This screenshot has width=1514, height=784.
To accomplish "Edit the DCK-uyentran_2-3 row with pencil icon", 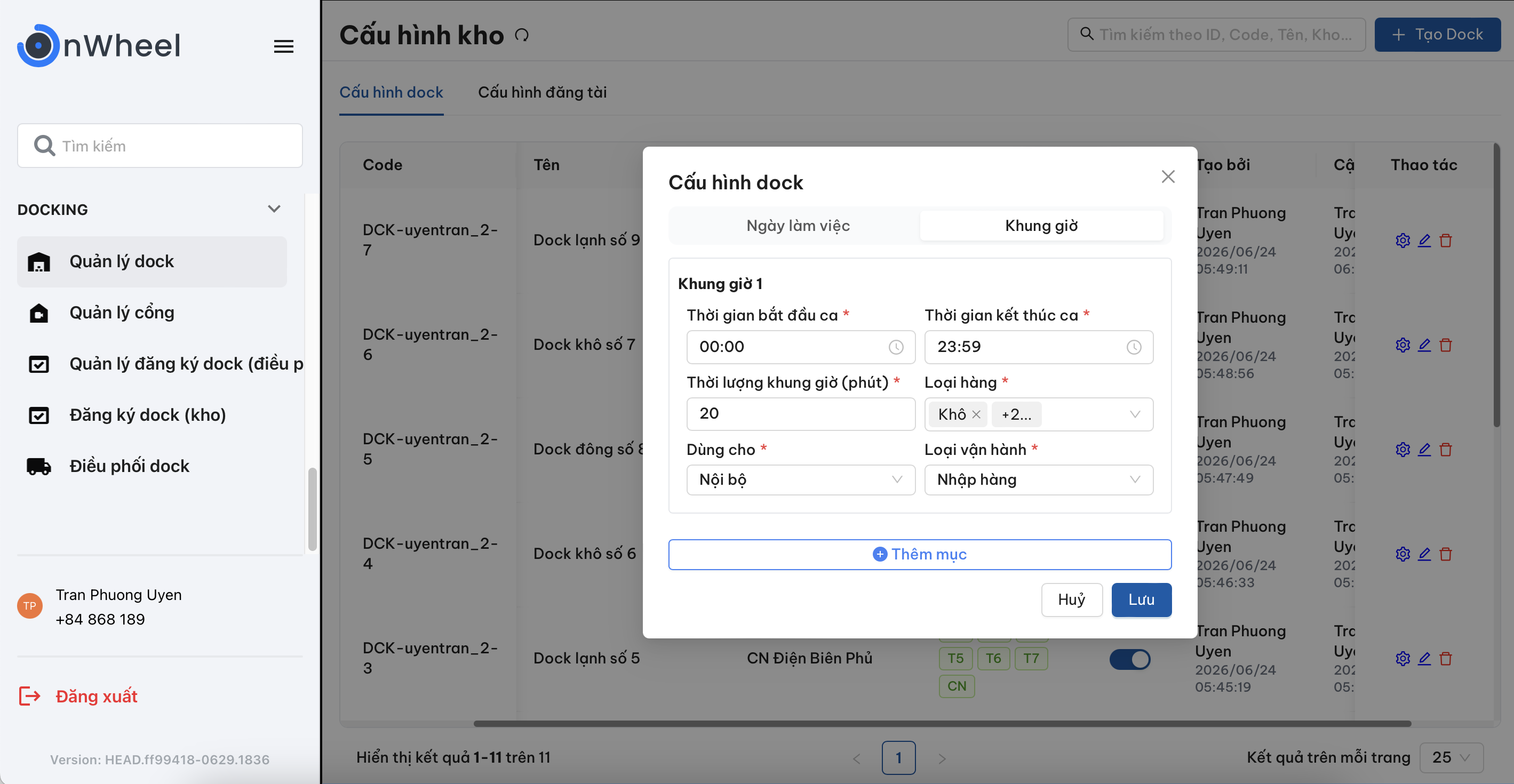I will (x=1424, y=659).
